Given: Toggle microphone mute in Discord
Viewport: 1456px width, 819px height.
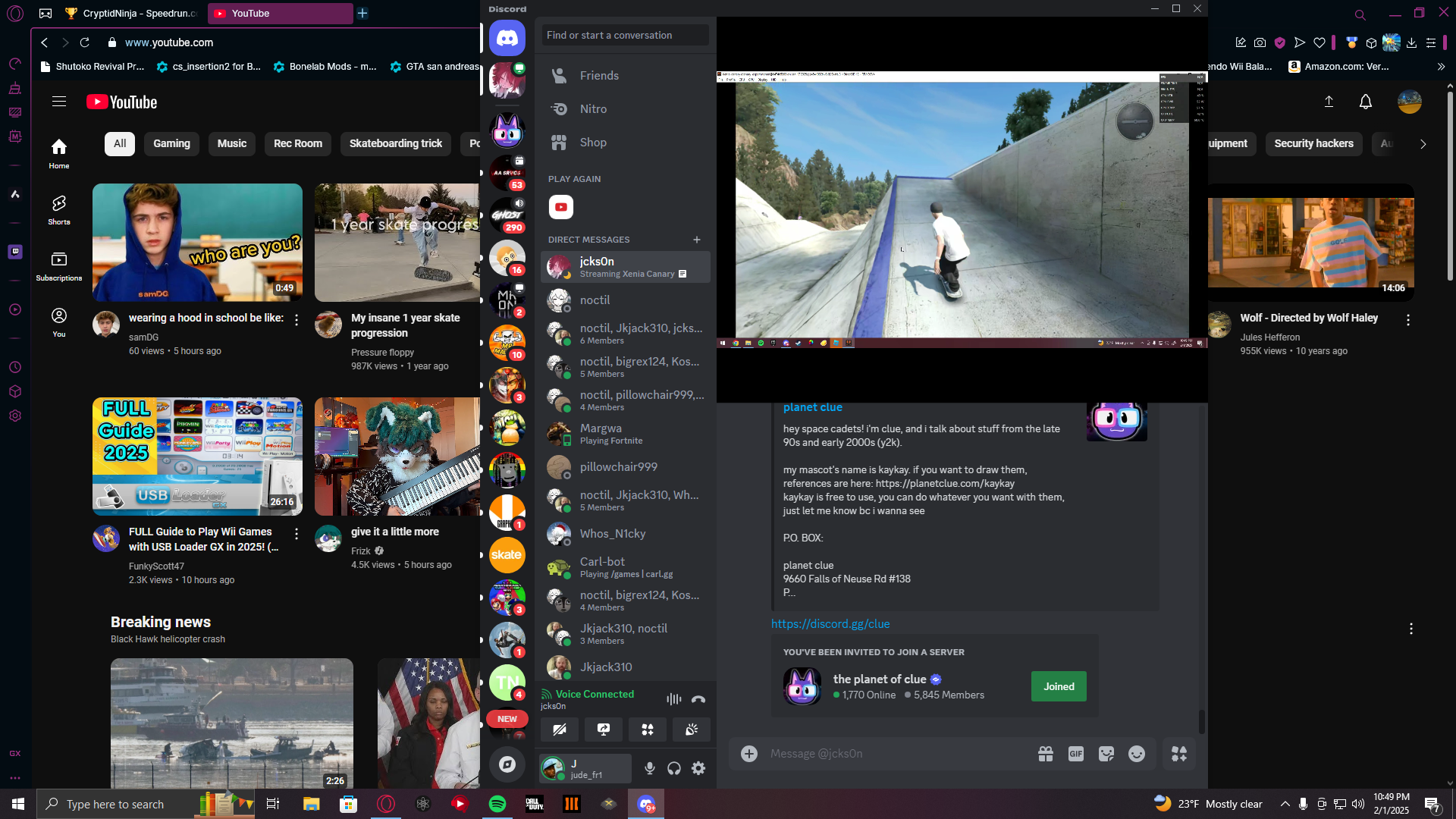Looking at the screenshot, I should [x=650, y=768].
